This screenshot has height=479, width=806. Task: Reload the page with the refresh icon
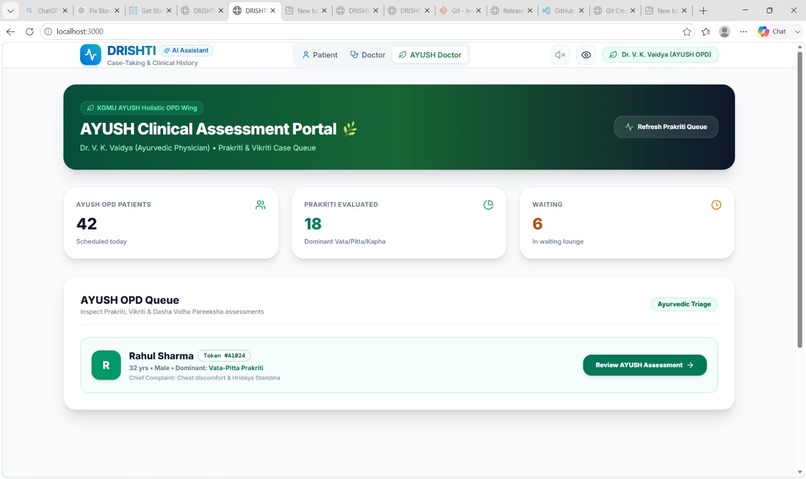29,31
